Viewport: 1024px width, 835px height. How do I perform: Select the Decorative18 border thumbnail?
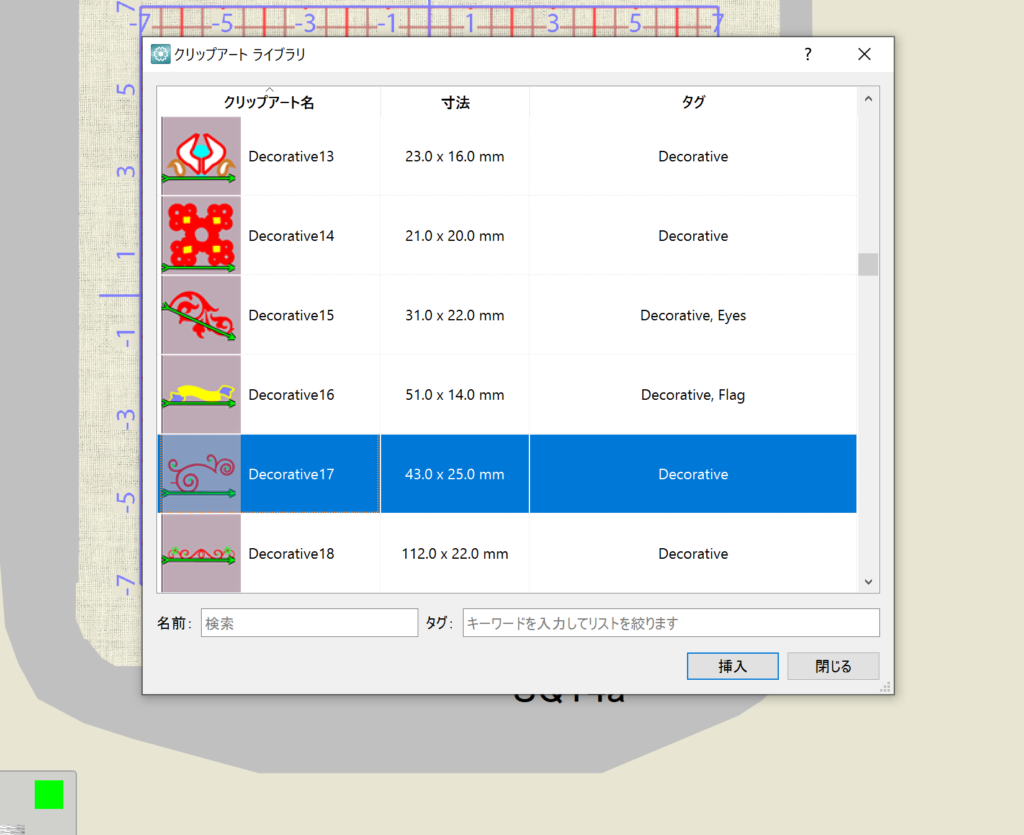pos(201,553)
